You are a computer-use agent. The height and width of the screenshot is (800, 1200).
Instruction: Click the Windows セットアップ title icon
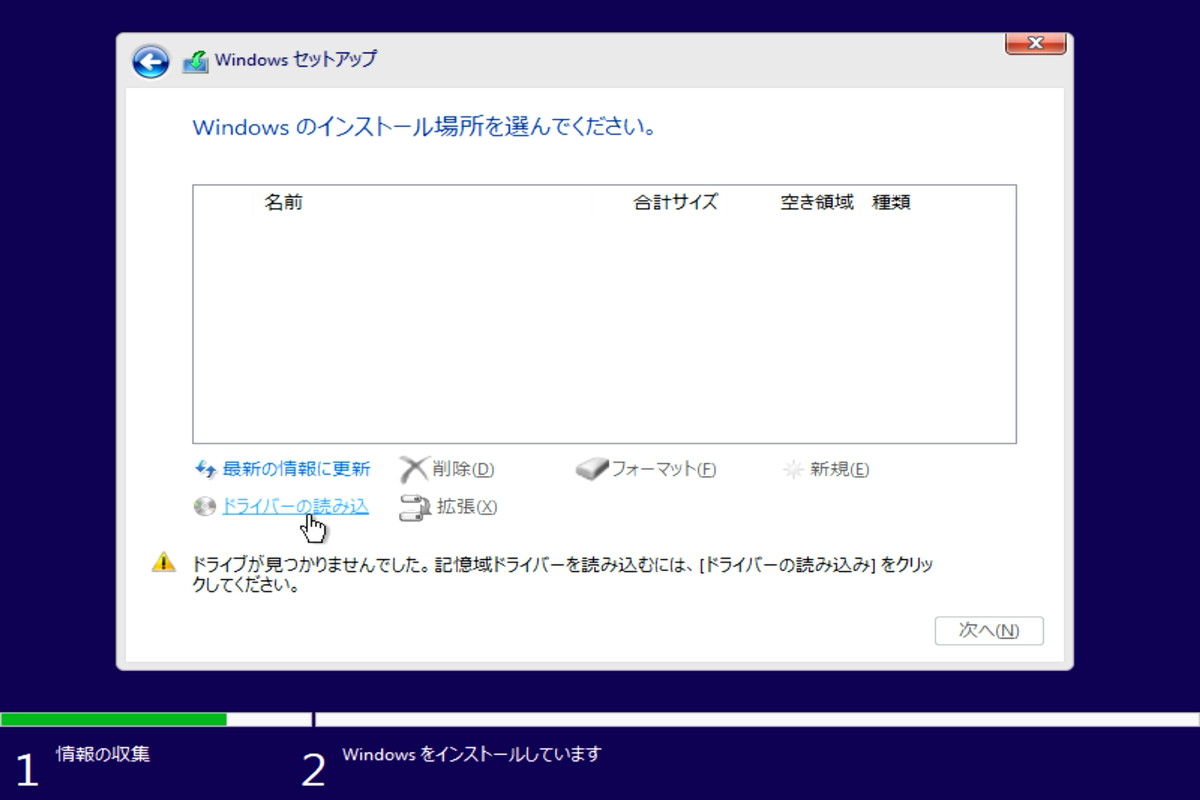click(195, 61)
